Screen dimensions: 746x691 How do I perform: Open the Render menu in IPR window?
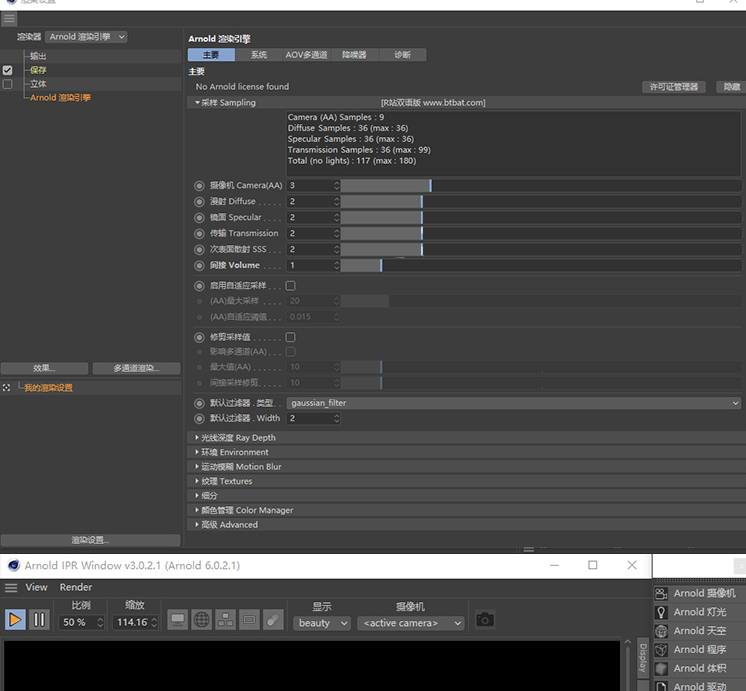[x=76, y=588]
